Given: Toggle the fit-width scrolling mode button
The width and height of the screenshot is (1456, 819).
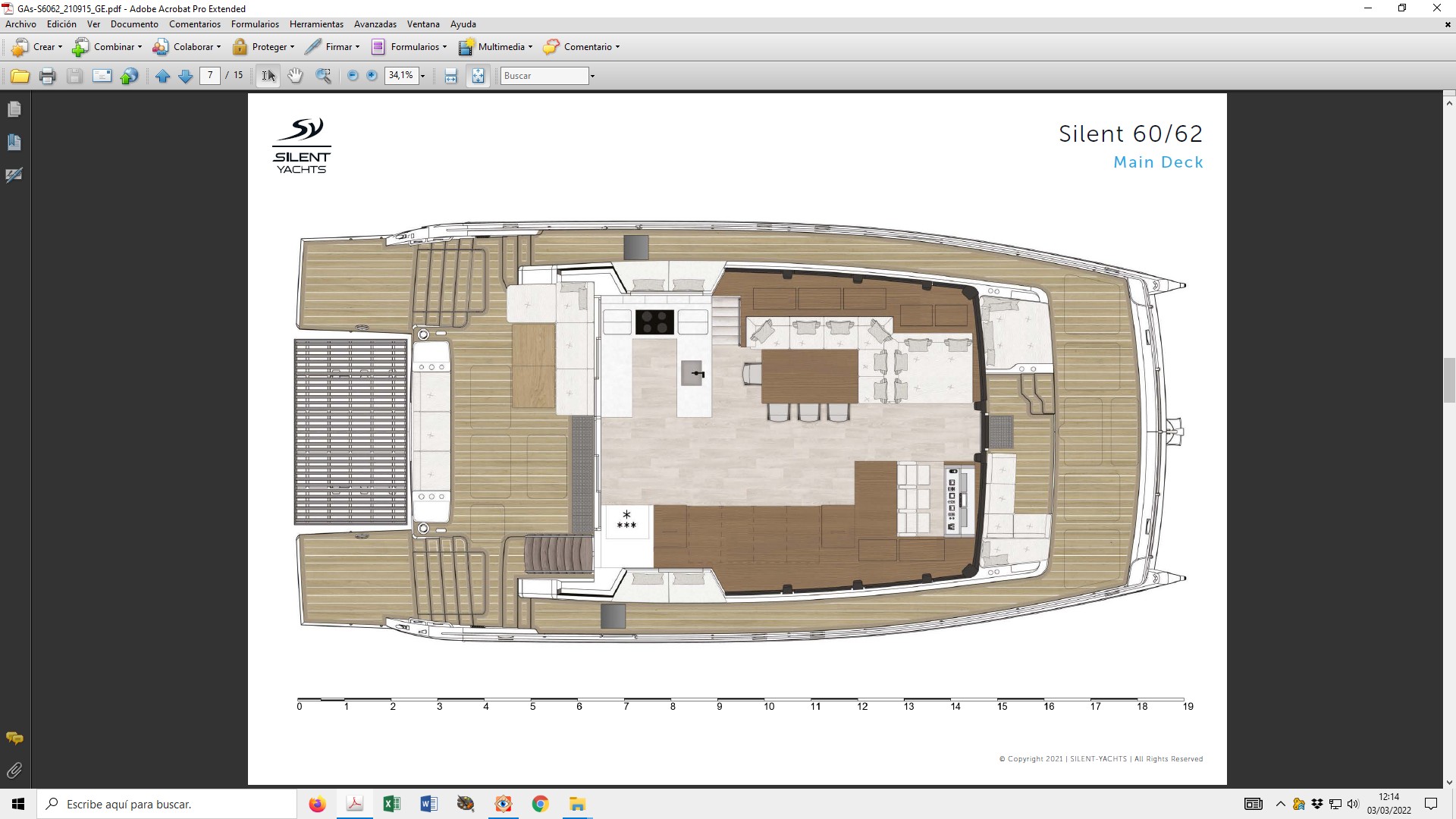Looking at the screenshot, I should [450, 76].
